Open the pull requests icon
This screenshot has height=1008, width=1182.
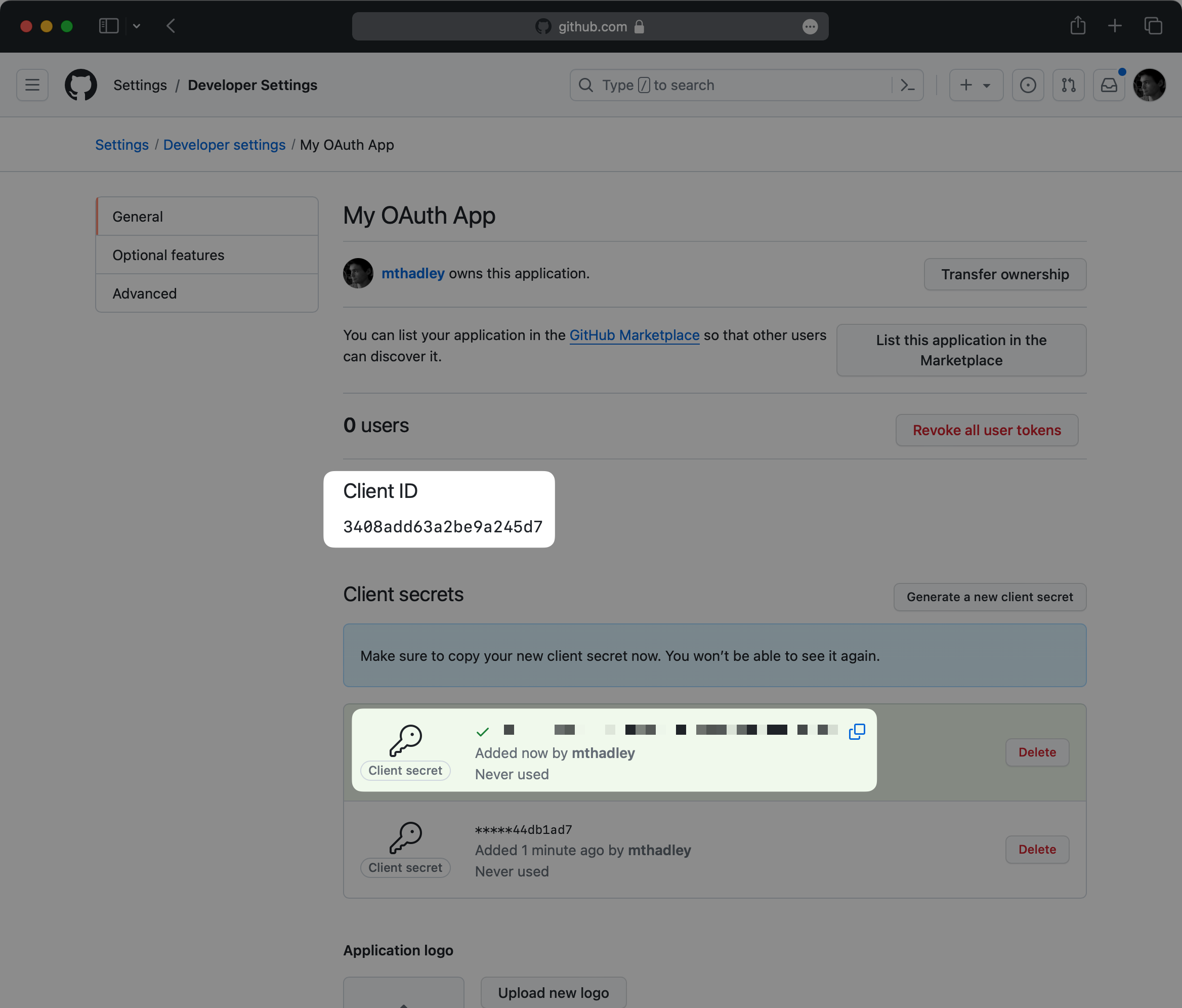pos(1069,85)
